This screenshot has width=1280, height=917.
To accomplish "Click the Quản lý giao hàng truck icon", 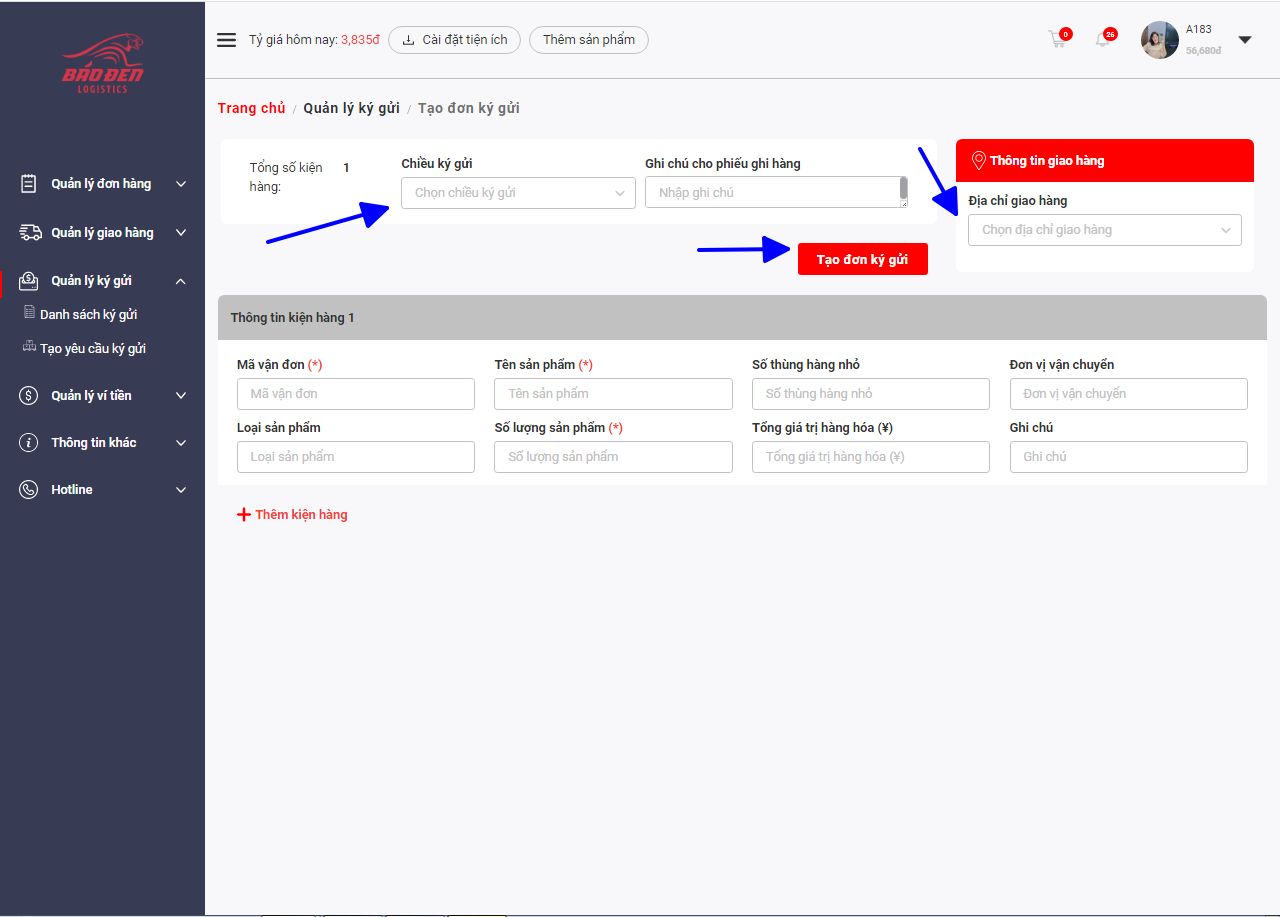I will pyautogui.click(x=29, y=233).
